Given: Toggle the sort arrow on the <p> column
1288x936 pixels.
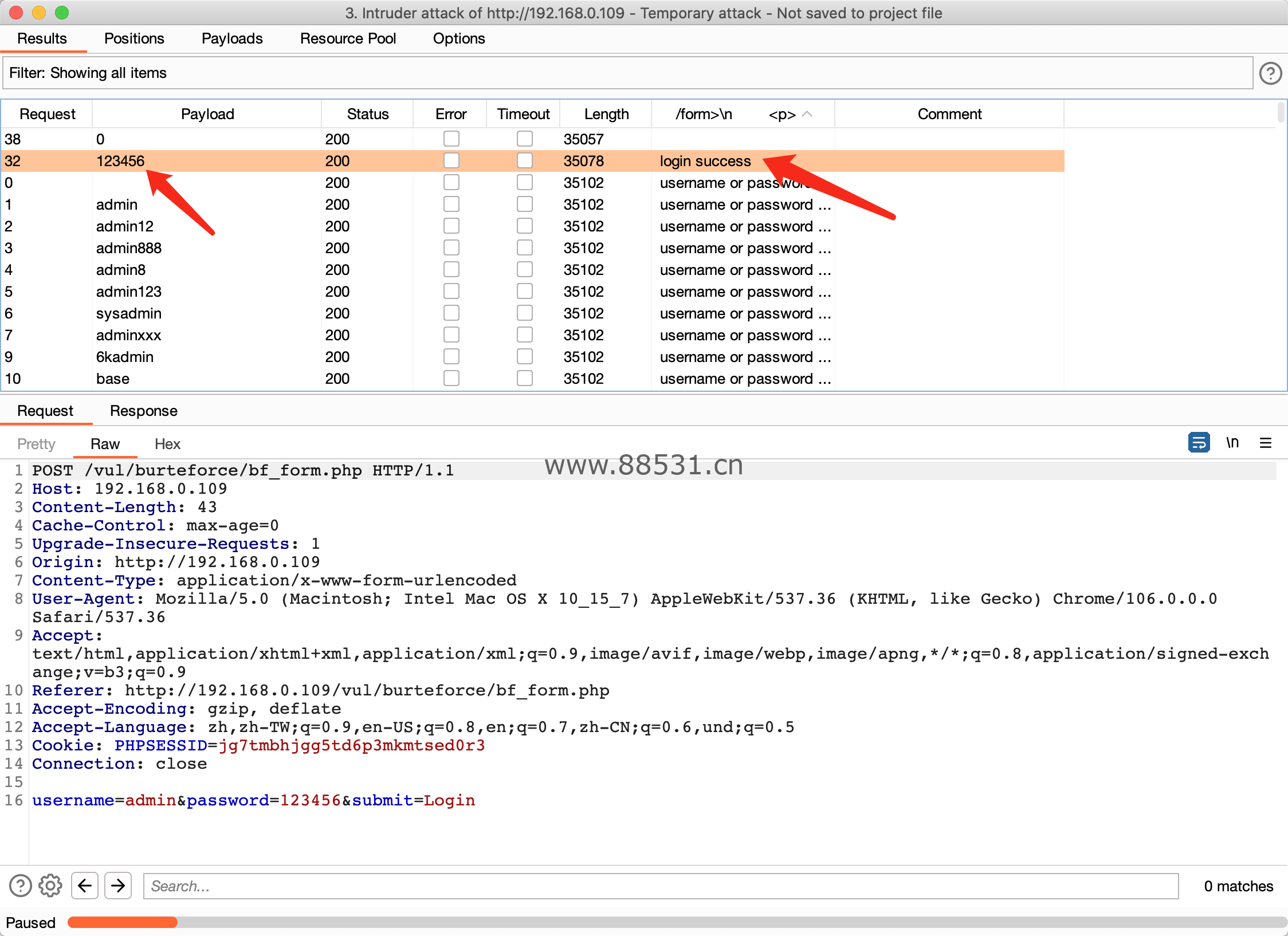Looking at the screenshot, I should [x=807, y=114].
